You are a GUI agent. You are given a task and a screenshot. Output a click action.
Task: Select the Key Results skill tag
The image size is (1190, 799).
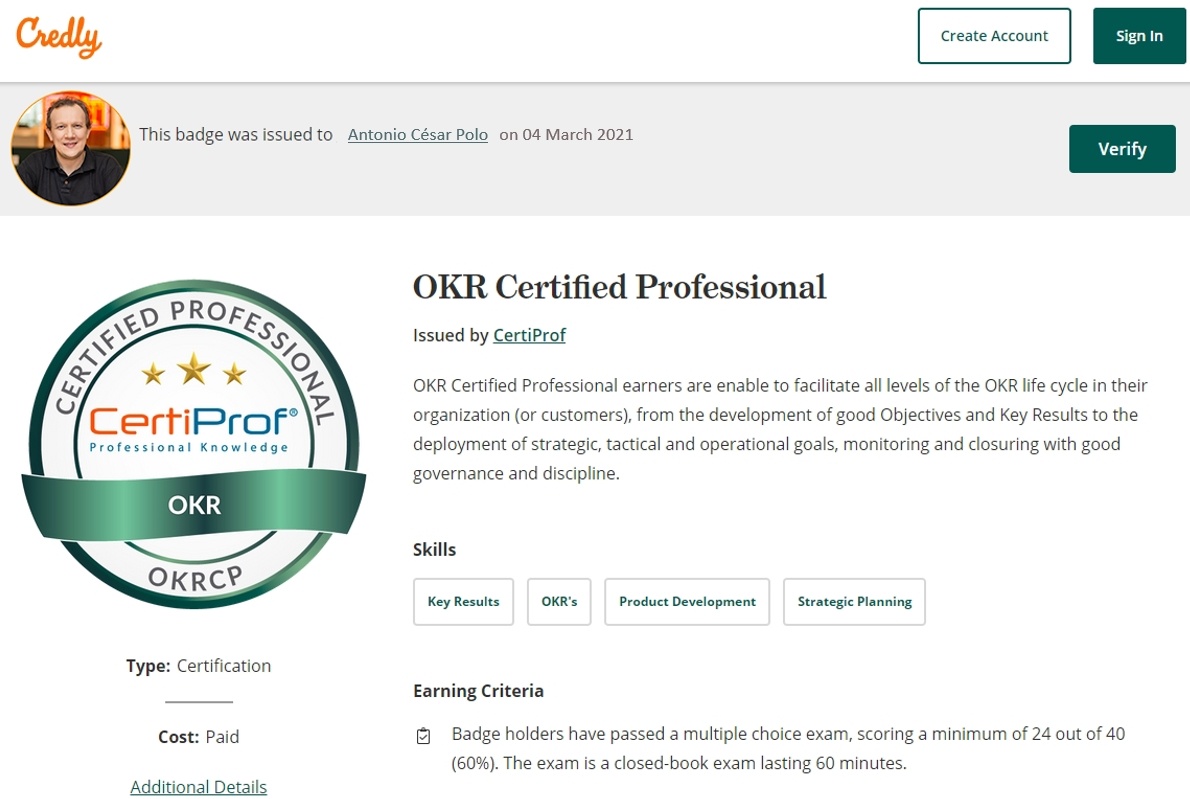pos(463,602)
